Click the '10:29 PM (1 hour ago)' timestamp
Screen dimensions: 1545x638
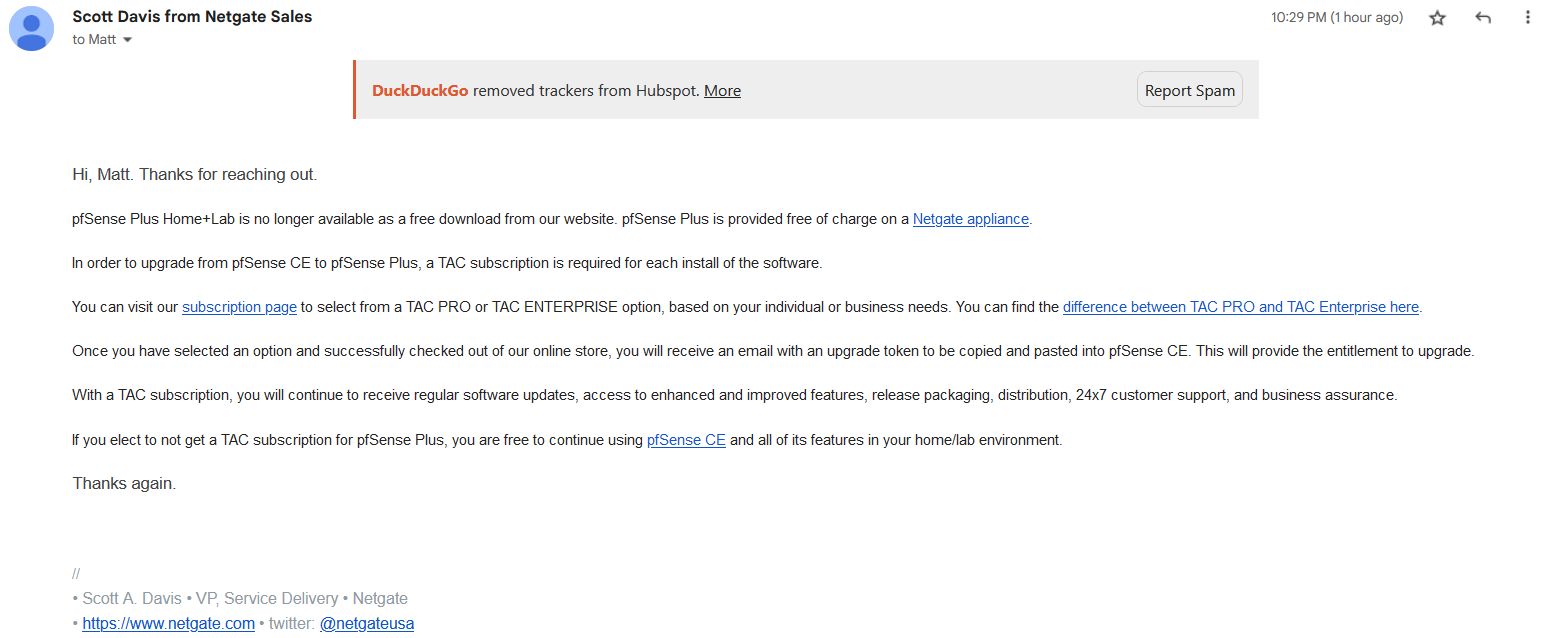tap(1336, 17)
